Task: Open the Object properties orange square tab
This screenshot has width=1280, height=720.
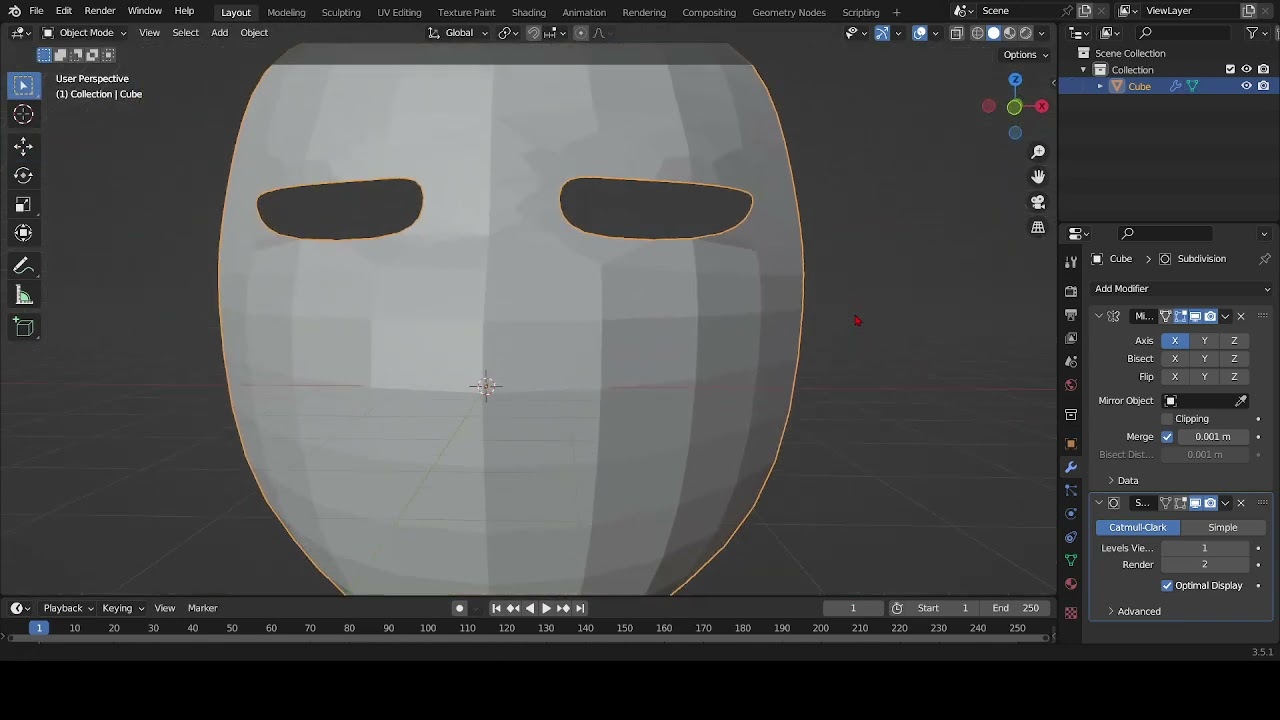Action: [x=1071, y=443]
